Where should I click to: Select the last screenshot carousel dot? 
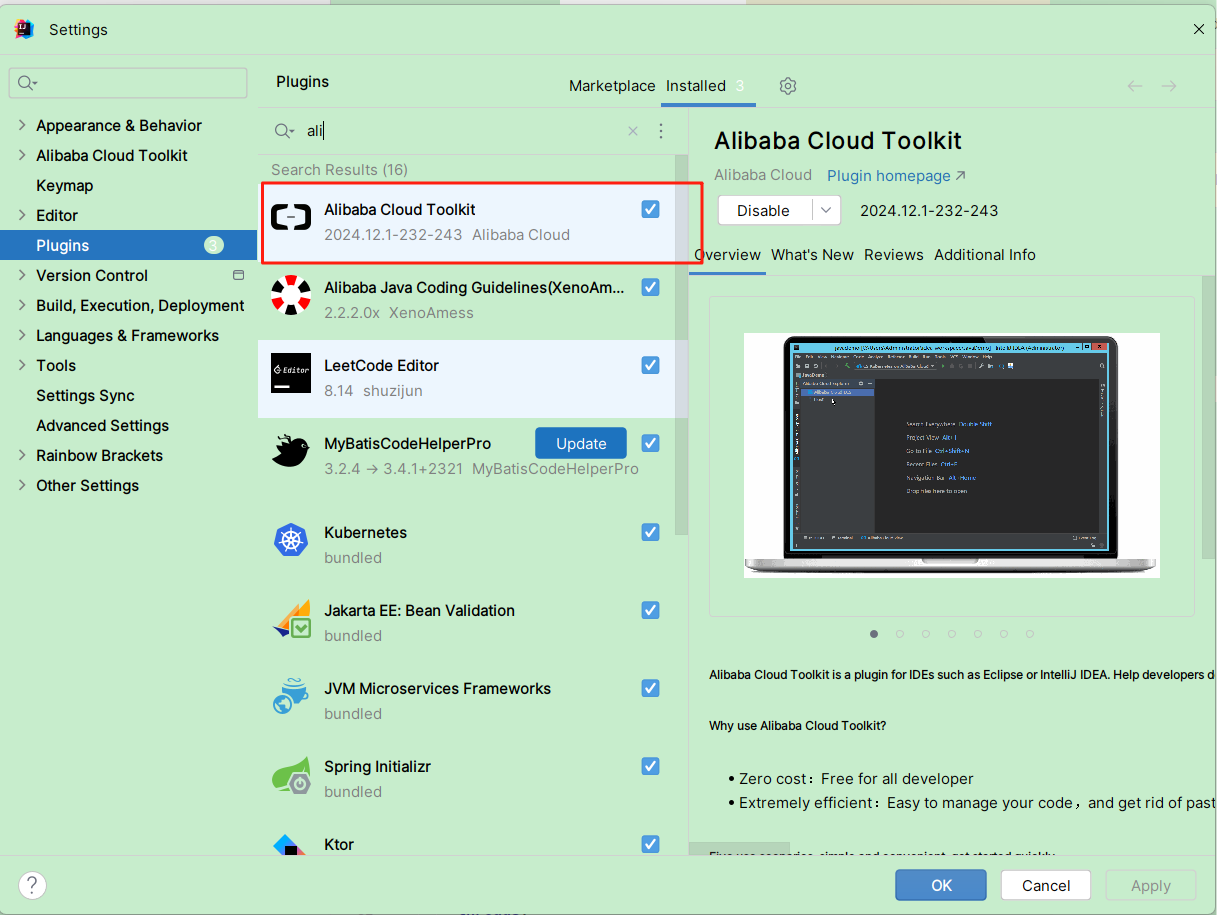[1030, 633]
